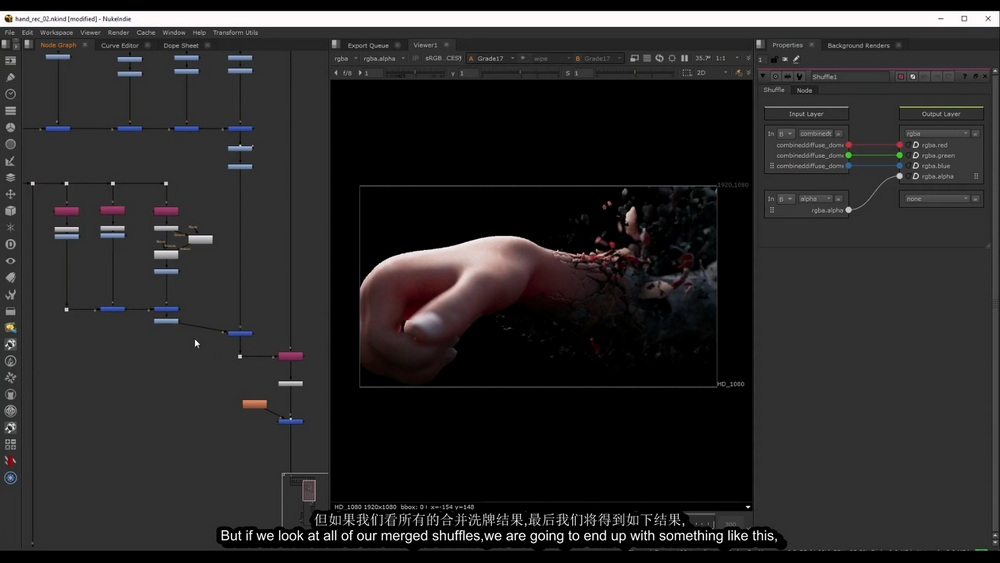Open the rgba channel set dropdown in viewer
Screen dimensions: 1000x563
point(346,59)
